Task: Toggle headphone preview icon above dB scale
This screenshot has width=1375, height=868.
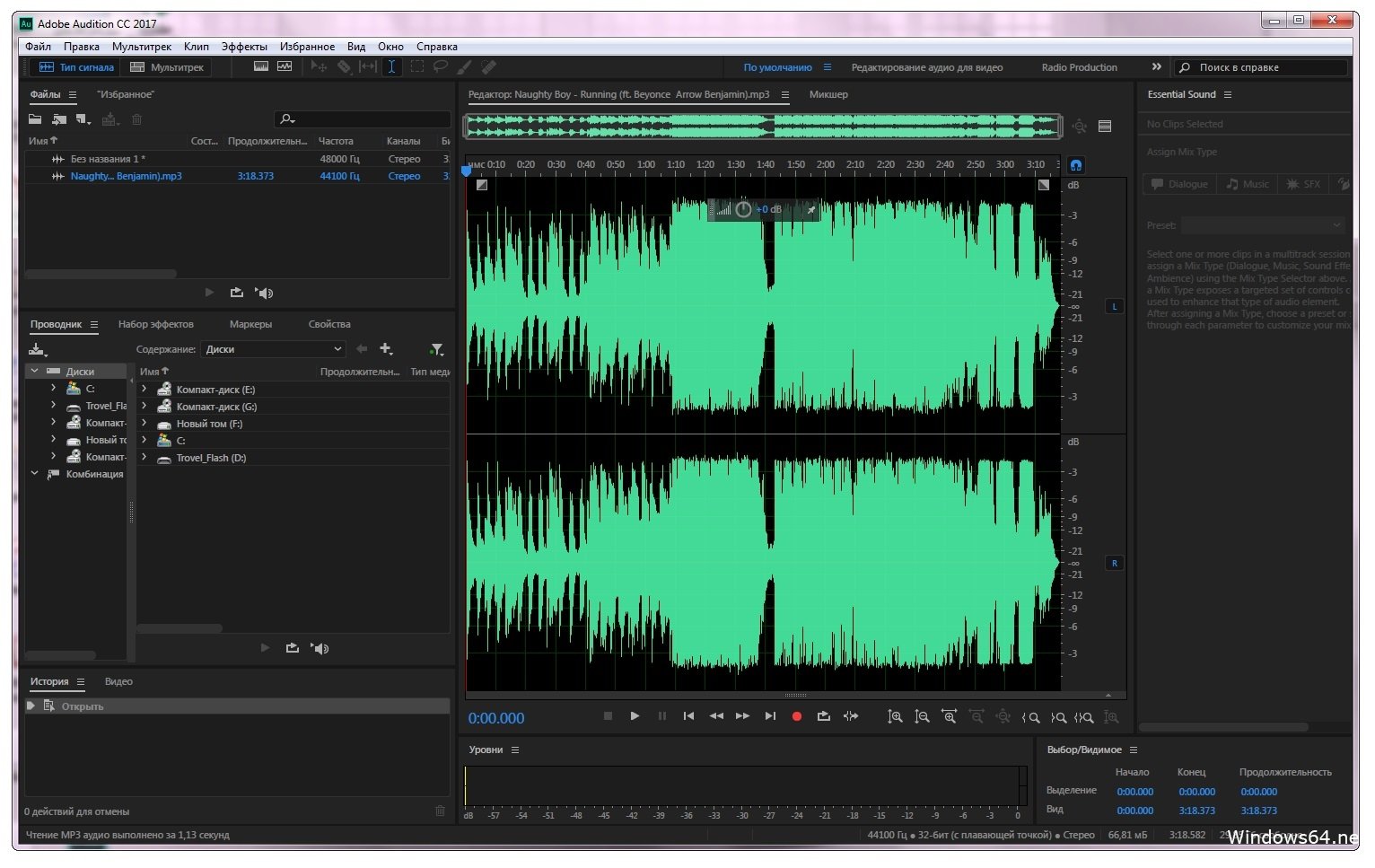Action: coord(1075,165)
